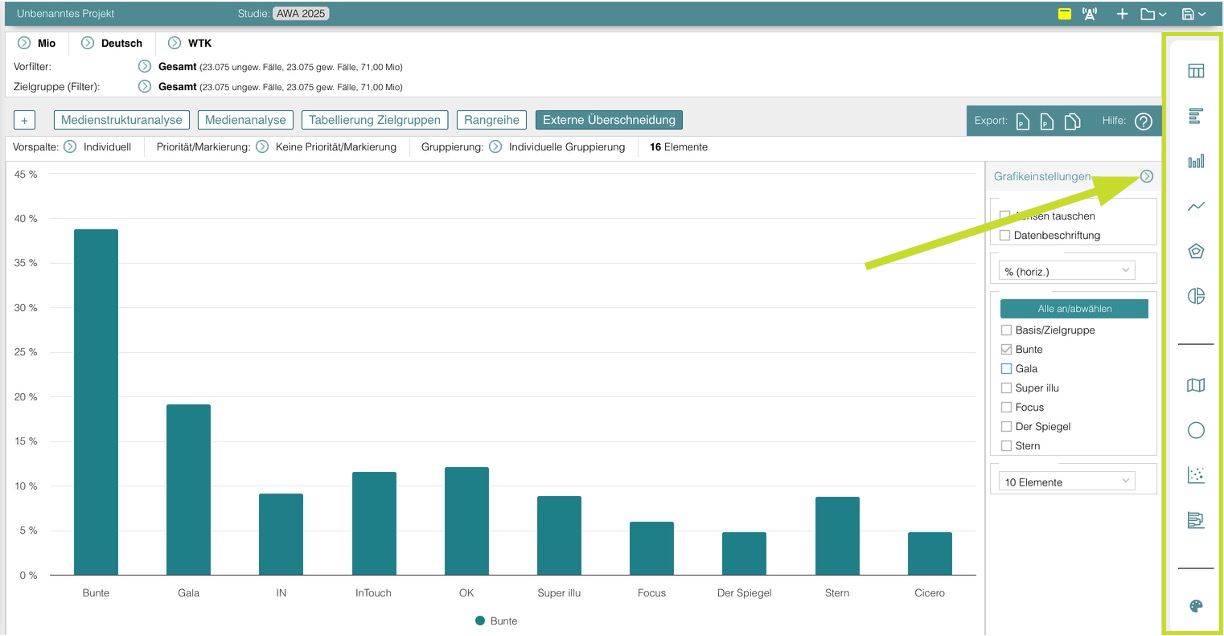This screenshot has width=1224, height=636.
Task: Open the color palette icon
Action: pyautogui.click(x=1195, y=606)
